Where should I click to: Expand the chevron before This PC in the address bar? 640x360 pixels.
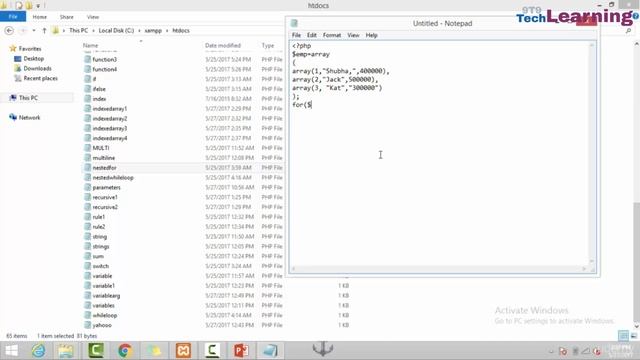pos(64,31)
